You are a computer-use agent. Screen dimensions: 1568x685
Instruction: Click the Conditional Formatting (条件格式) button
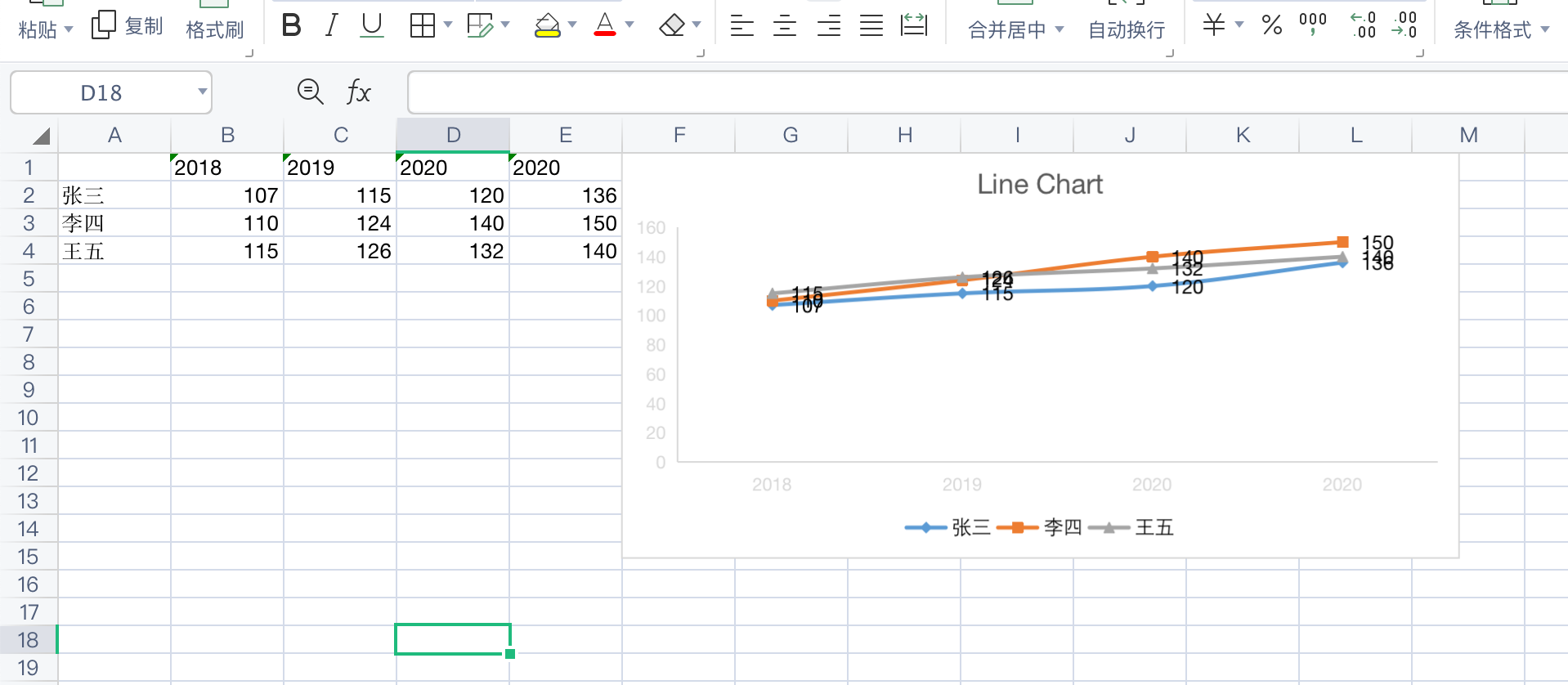[x=1493, y=29]
